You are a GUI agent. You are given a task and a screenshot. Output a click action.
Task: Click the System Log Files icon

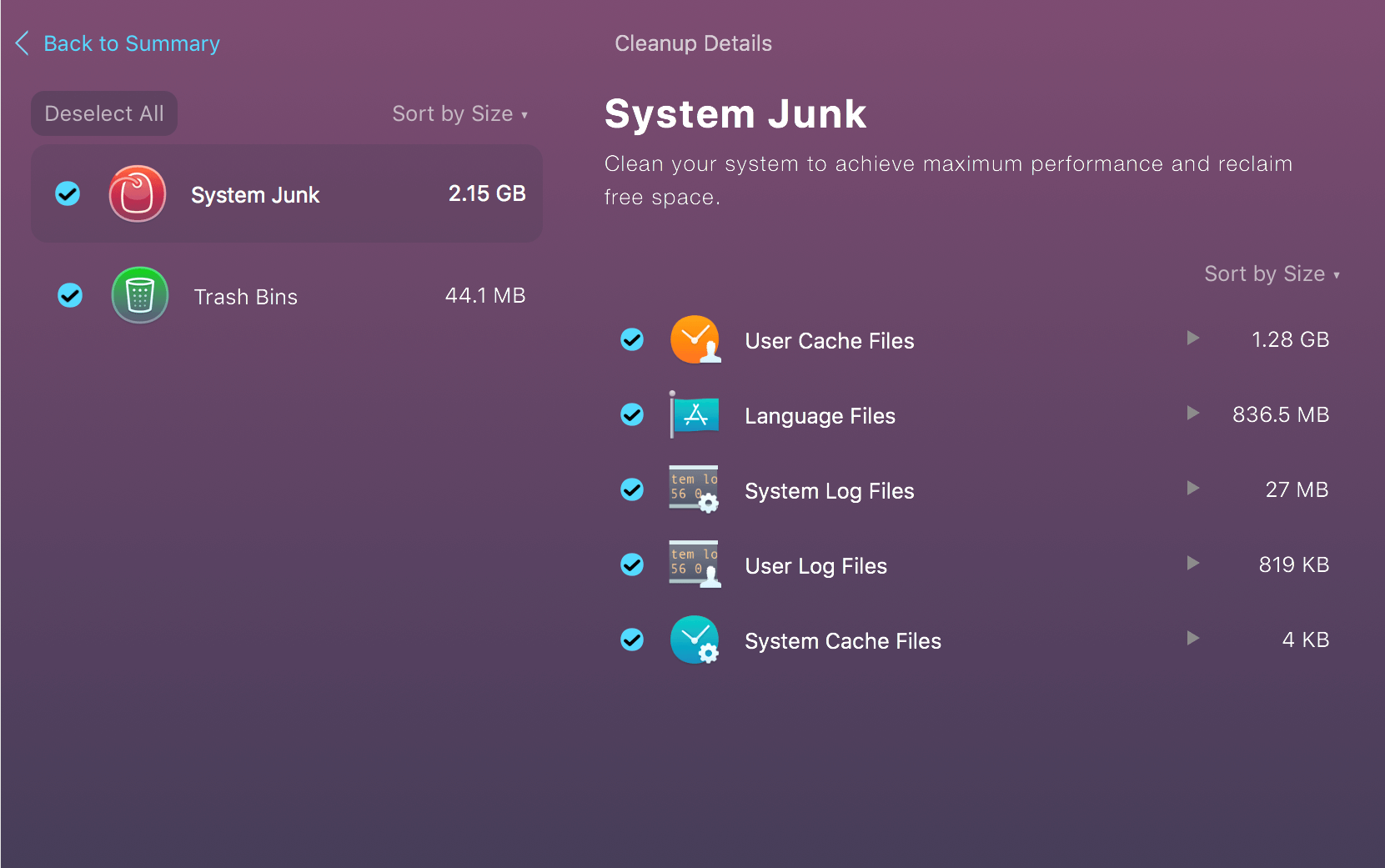click(x=695, y=489)
